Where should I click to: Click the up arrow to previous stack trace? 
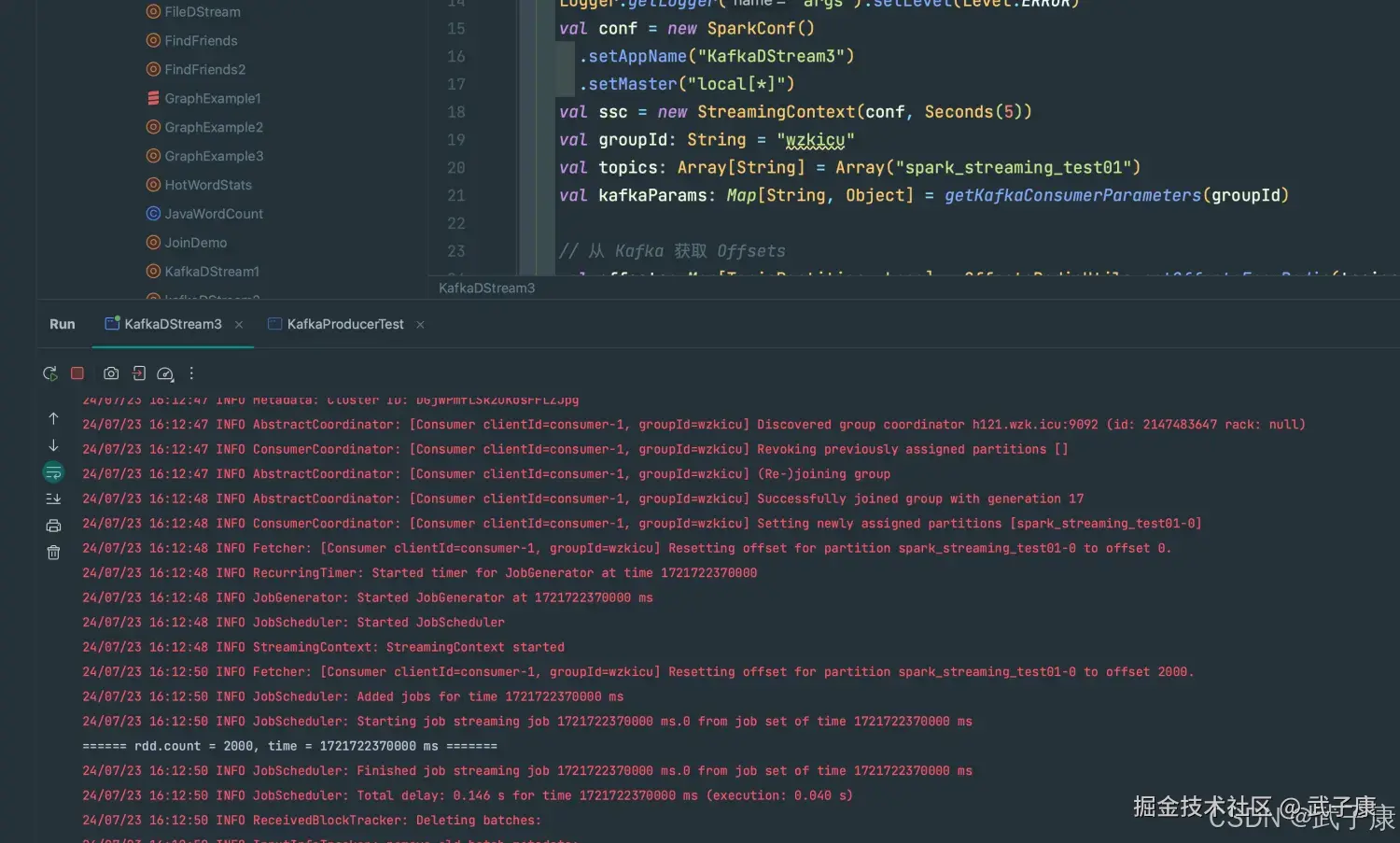pos(53,418)
